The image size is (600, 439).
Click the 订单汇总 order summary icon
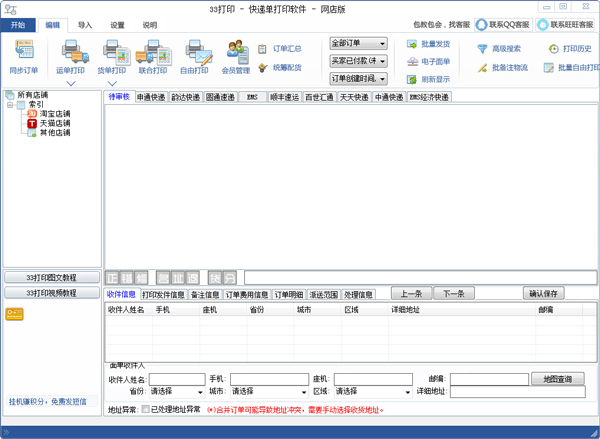[262, 49]
